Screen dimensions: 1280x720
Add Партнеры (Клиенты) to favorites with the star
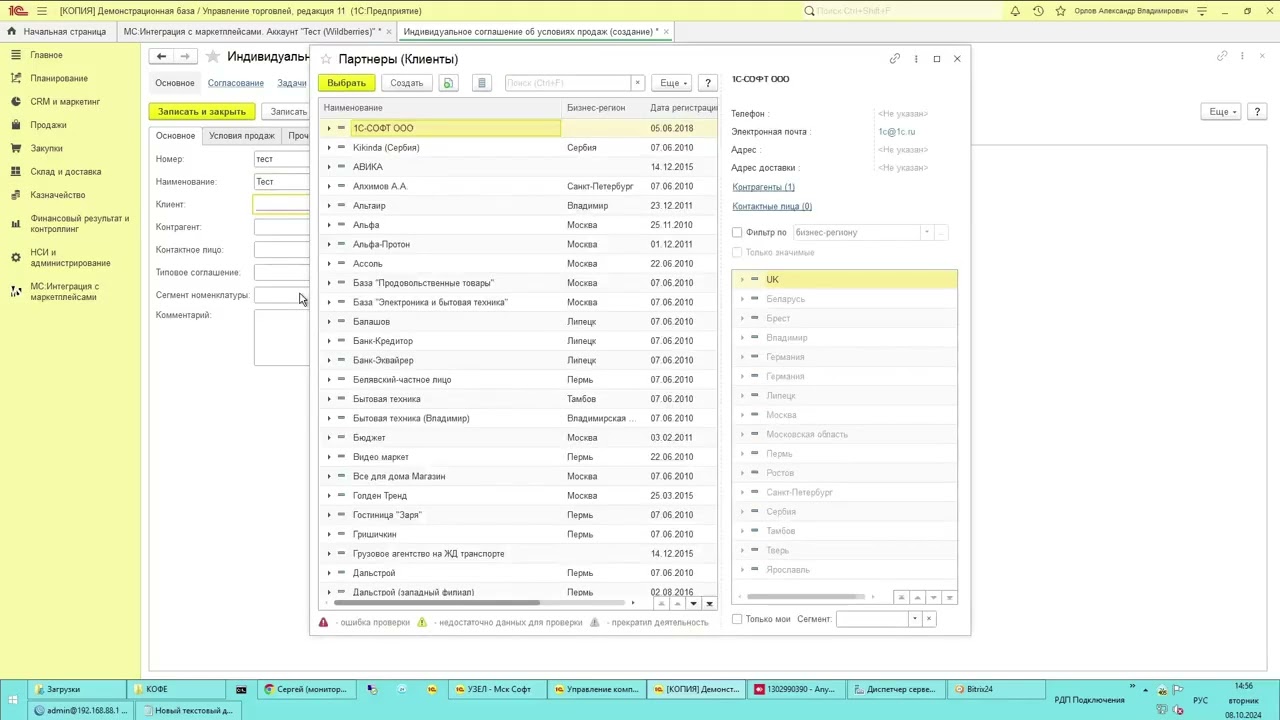tap(324, 59)
